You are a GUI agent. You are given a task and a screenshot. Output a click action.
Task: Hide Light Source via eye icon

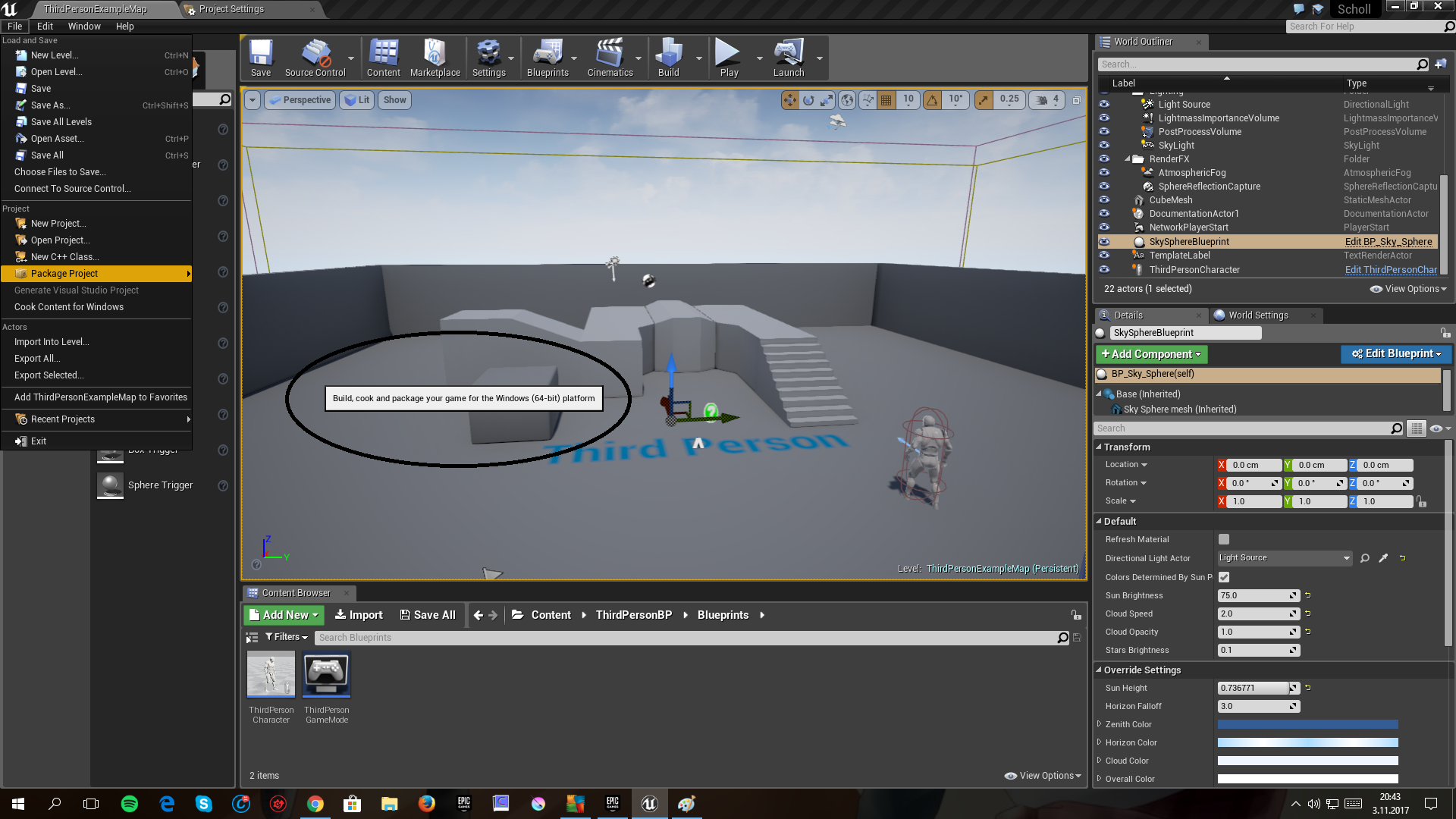point(1104,105)
